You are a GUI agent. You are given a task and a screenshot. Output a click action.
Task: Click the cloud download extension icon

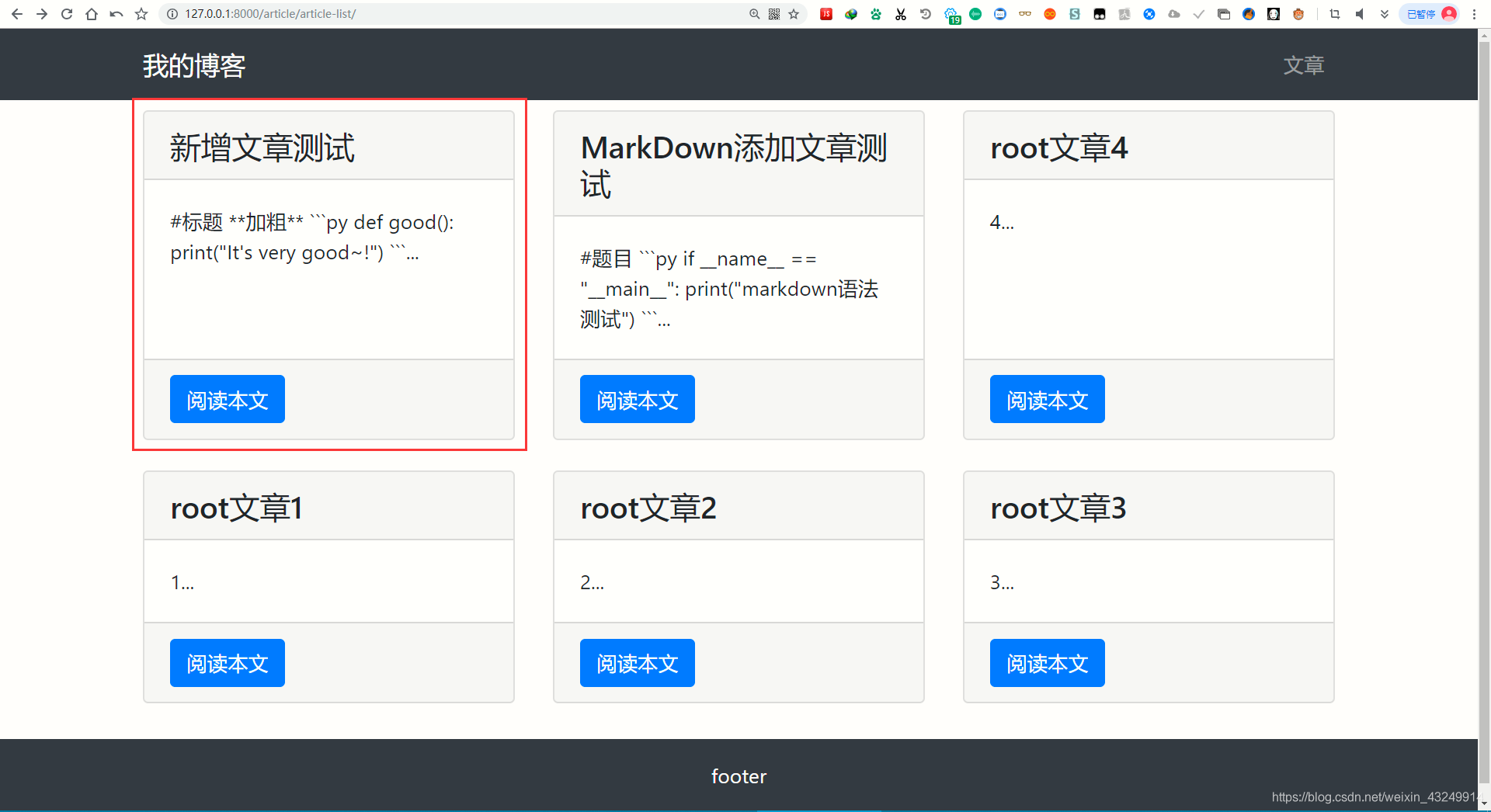coord(1174,14)
